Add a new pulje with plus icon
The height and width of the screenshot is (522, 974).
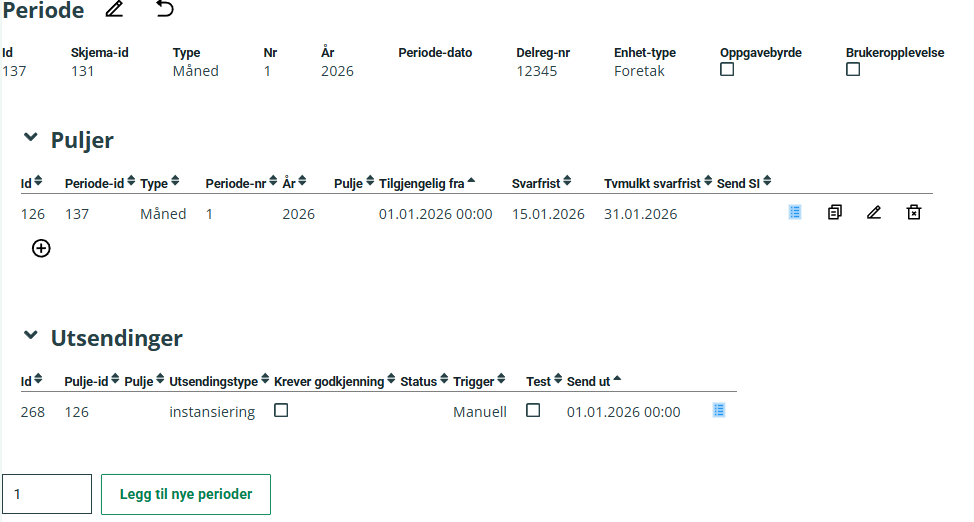41,248
